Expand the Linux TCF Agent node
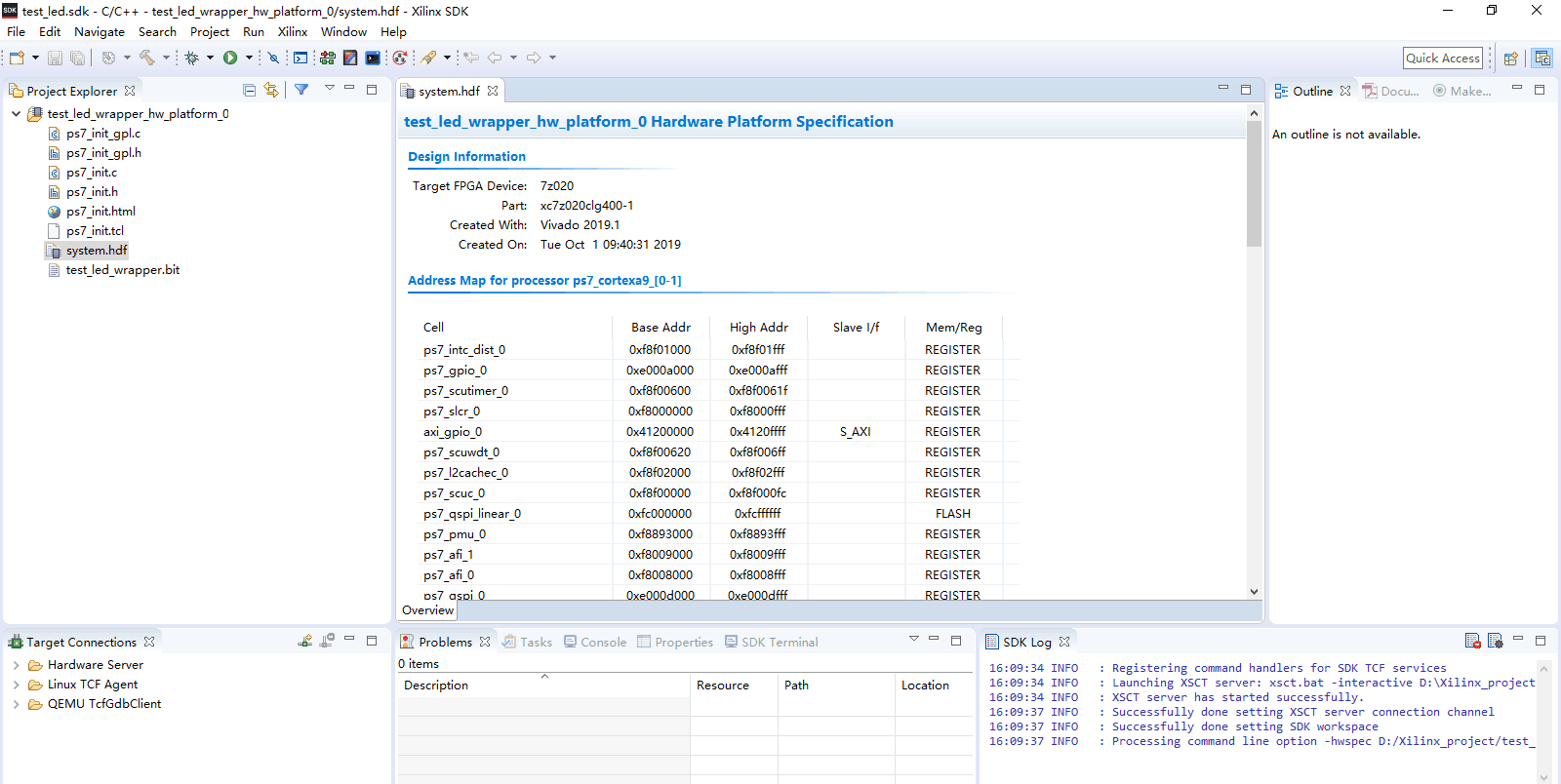The image size is (1561, 784). [x=16, y=685]
